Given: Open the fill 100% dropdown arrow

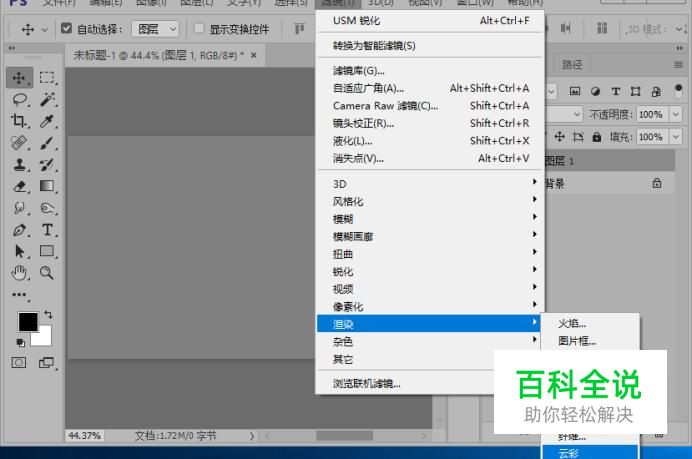Looking at the screenshot, I should pyautogui.click(x=676, y=137).
